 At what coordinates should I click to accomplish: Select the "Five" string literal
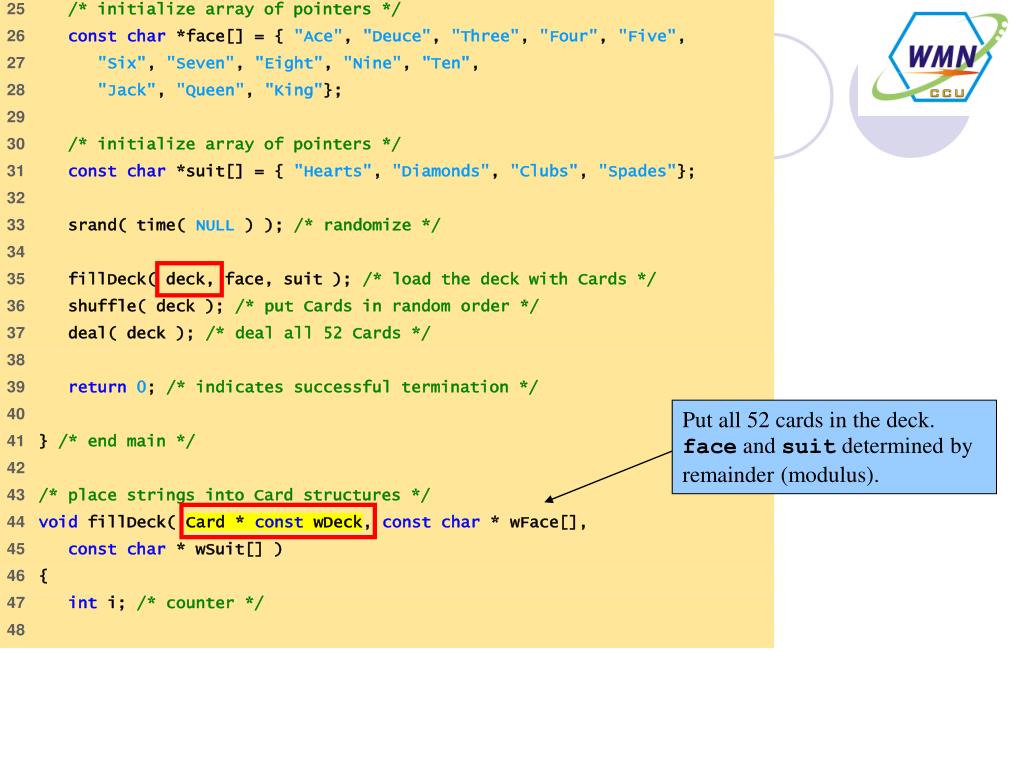point(647,36)
